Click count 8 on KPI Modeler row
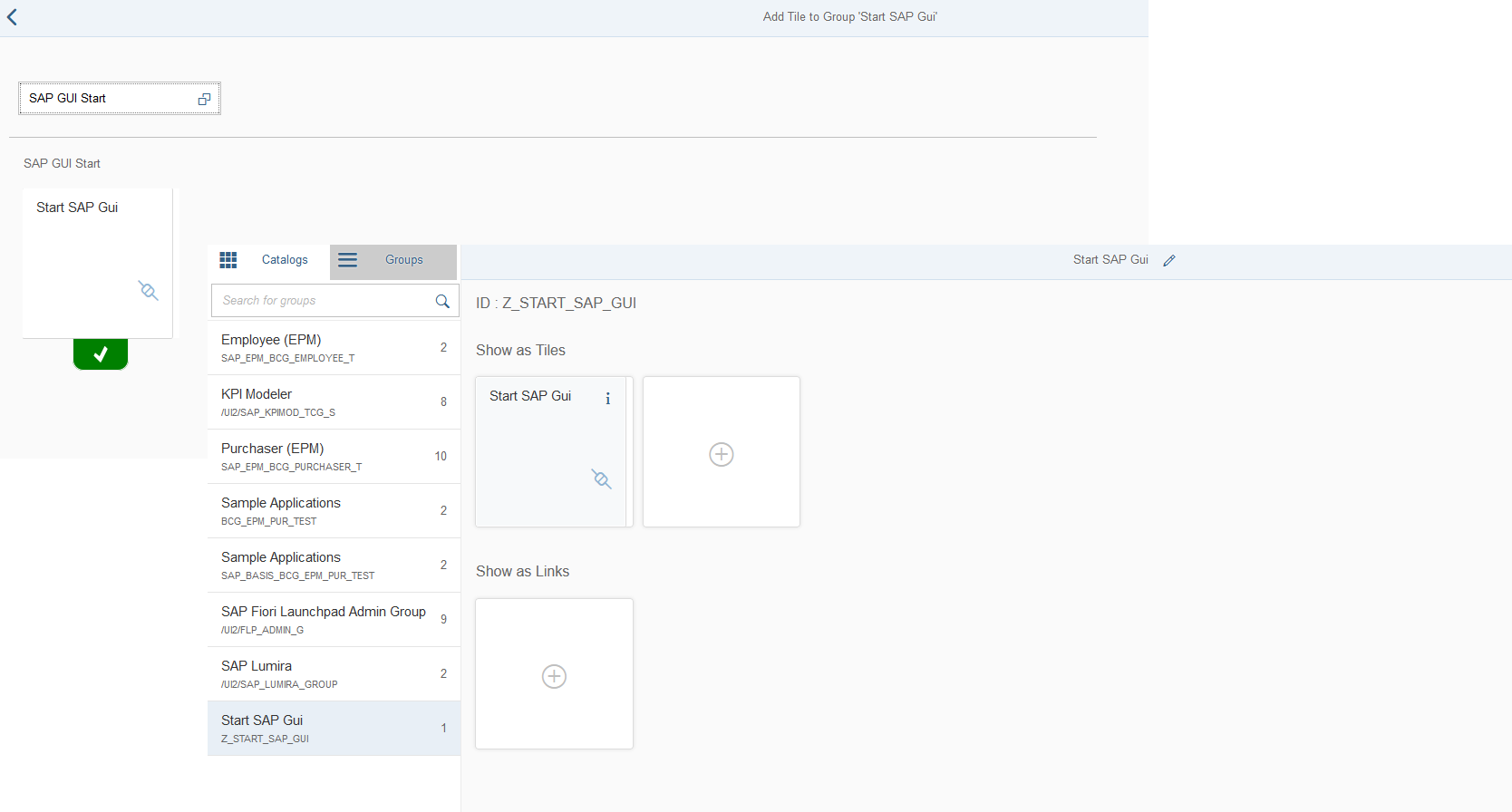The width and height of the screenshot is (1512, 812). click(443, 402)
